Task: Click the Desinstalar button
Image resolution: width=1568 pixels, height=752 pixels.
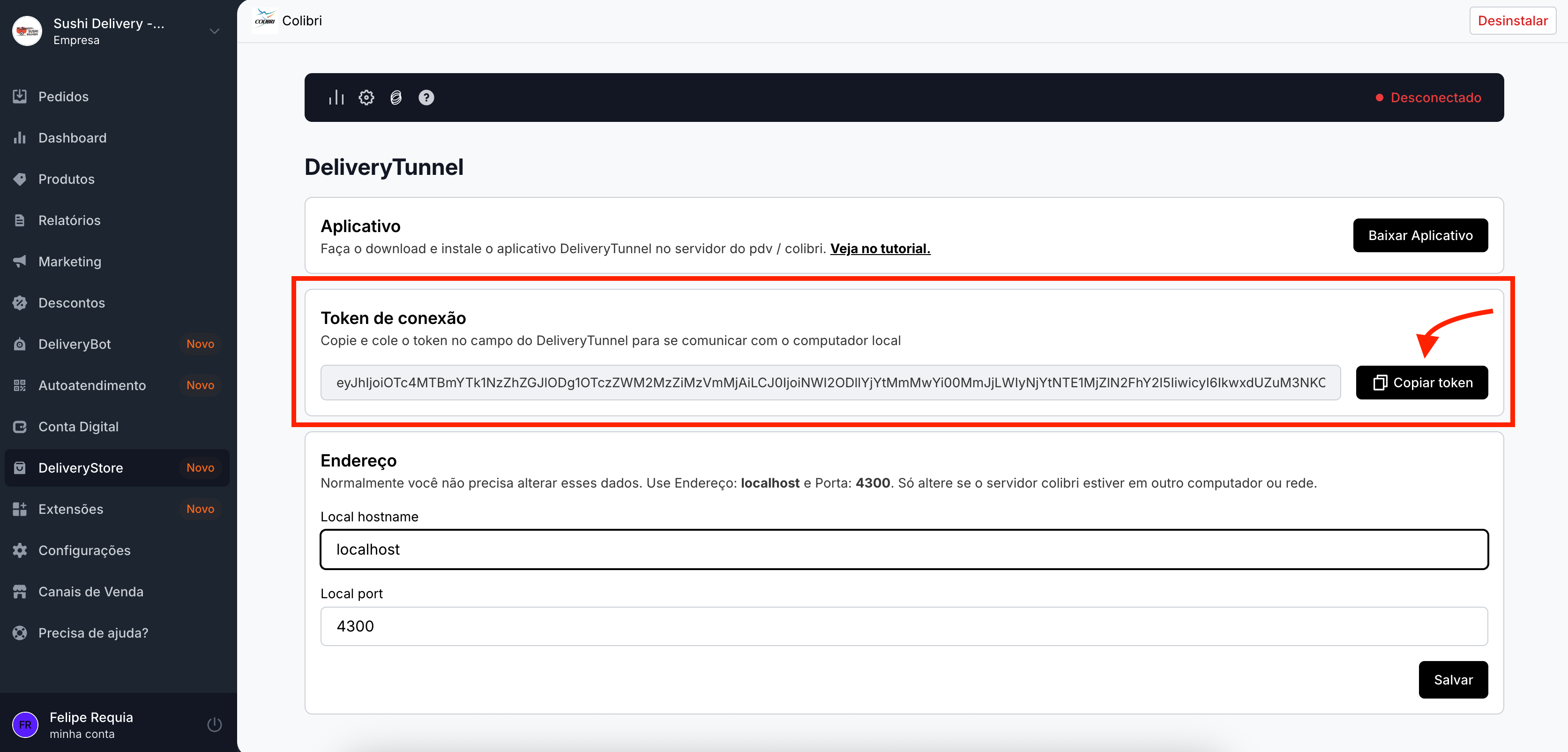Action: [1512, 21]
